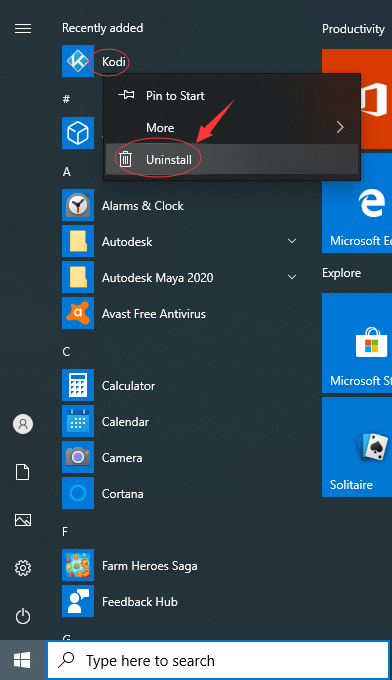Click the Feedback Hub label
The height and width of the screenshot is (680, 392).
coord(140,602)
